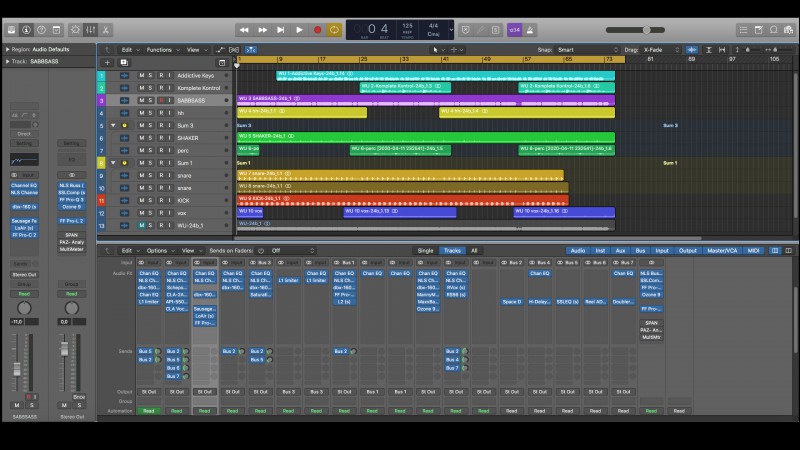800x450 pixels.
Task: Click the add new track plus button
Action: click(106, 62)
